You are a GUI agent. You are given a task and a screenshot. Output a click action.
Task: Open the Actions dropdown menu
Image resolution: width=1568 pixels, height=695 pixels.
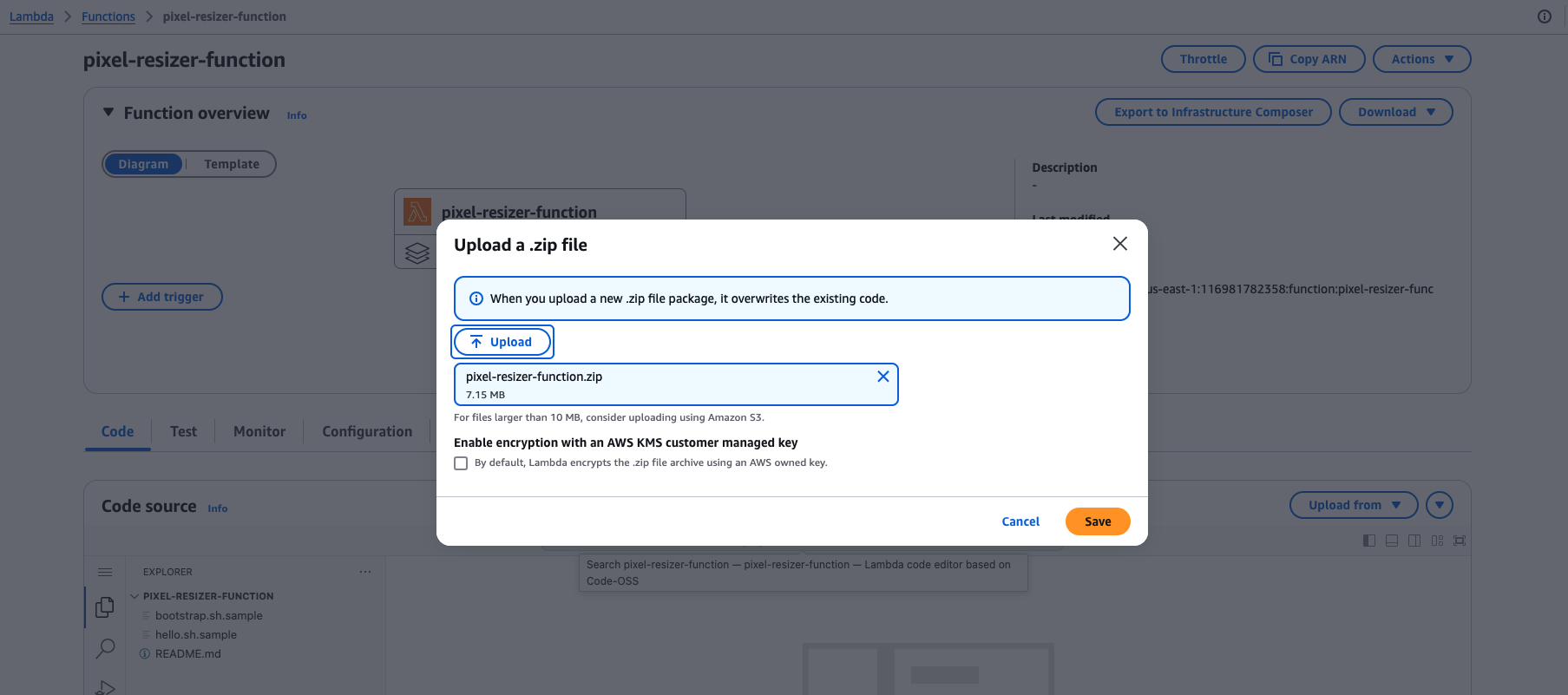(1422, 59)
